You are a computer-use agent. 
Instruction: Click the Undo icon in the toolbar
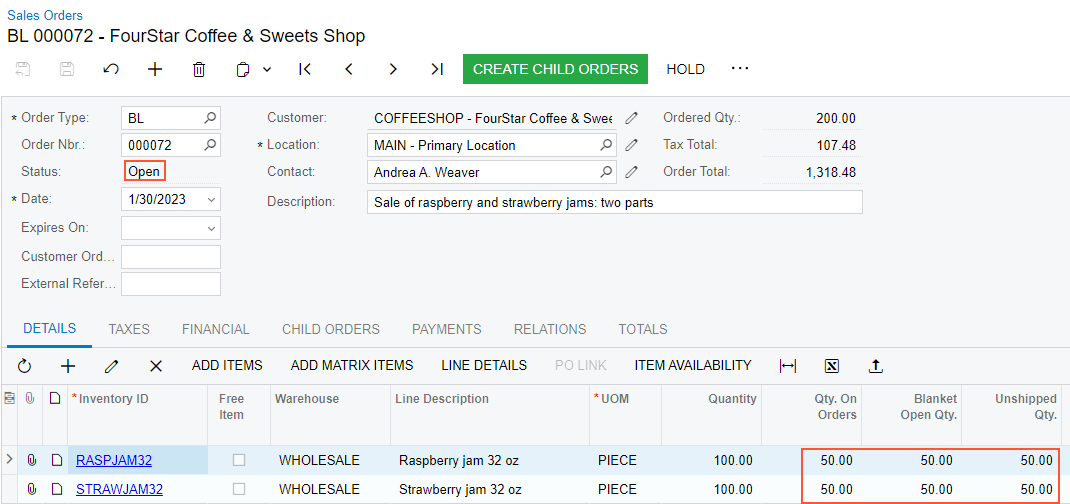[x=111, y=69]
